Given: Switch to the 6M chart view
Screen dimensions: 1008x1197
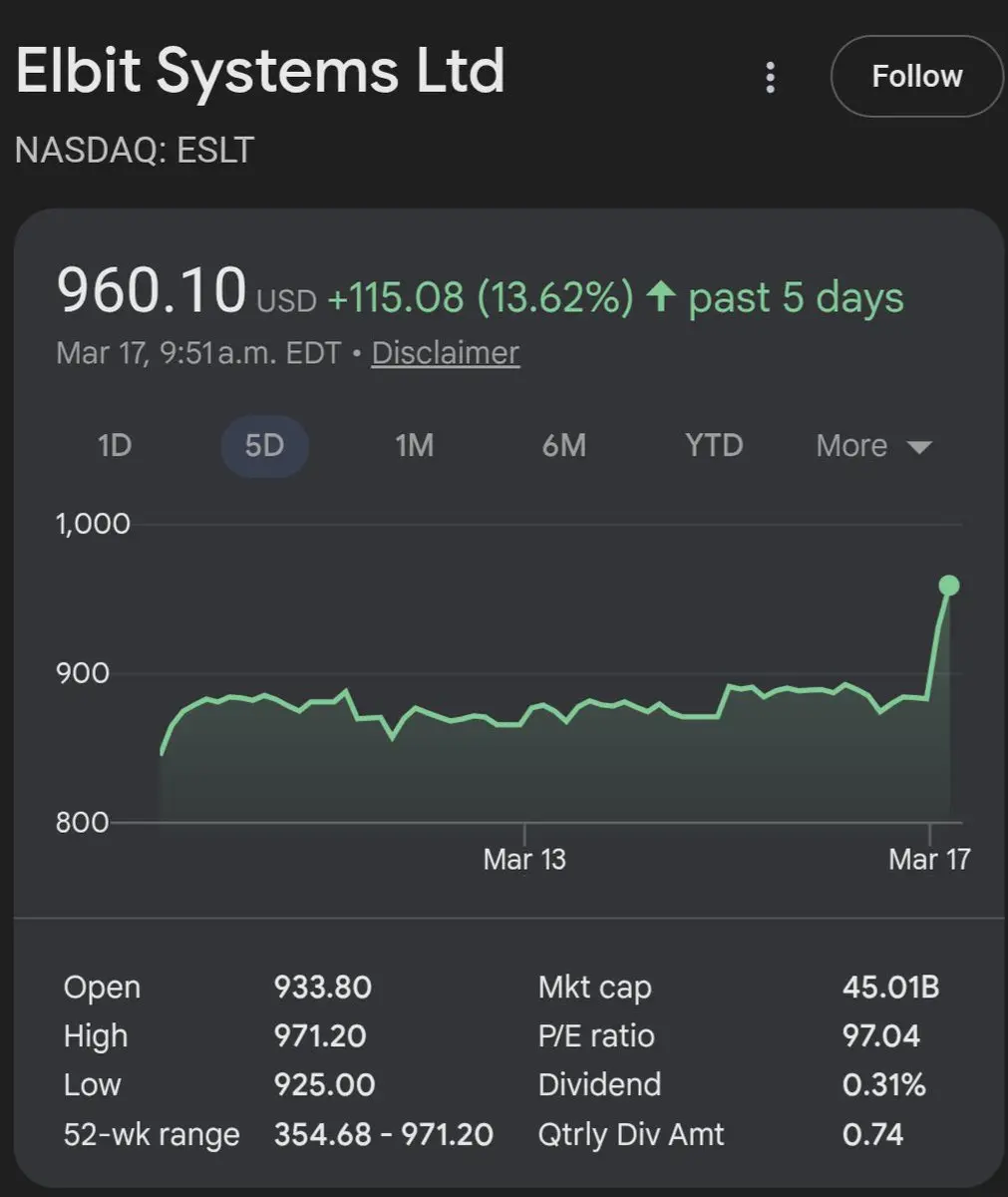Looking at the screenshot, I should [x=563, y=445].
